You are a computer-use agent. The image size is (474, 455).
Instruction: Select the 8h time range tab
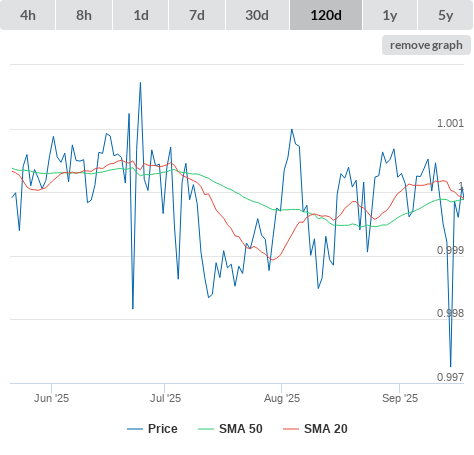(84, 15)
